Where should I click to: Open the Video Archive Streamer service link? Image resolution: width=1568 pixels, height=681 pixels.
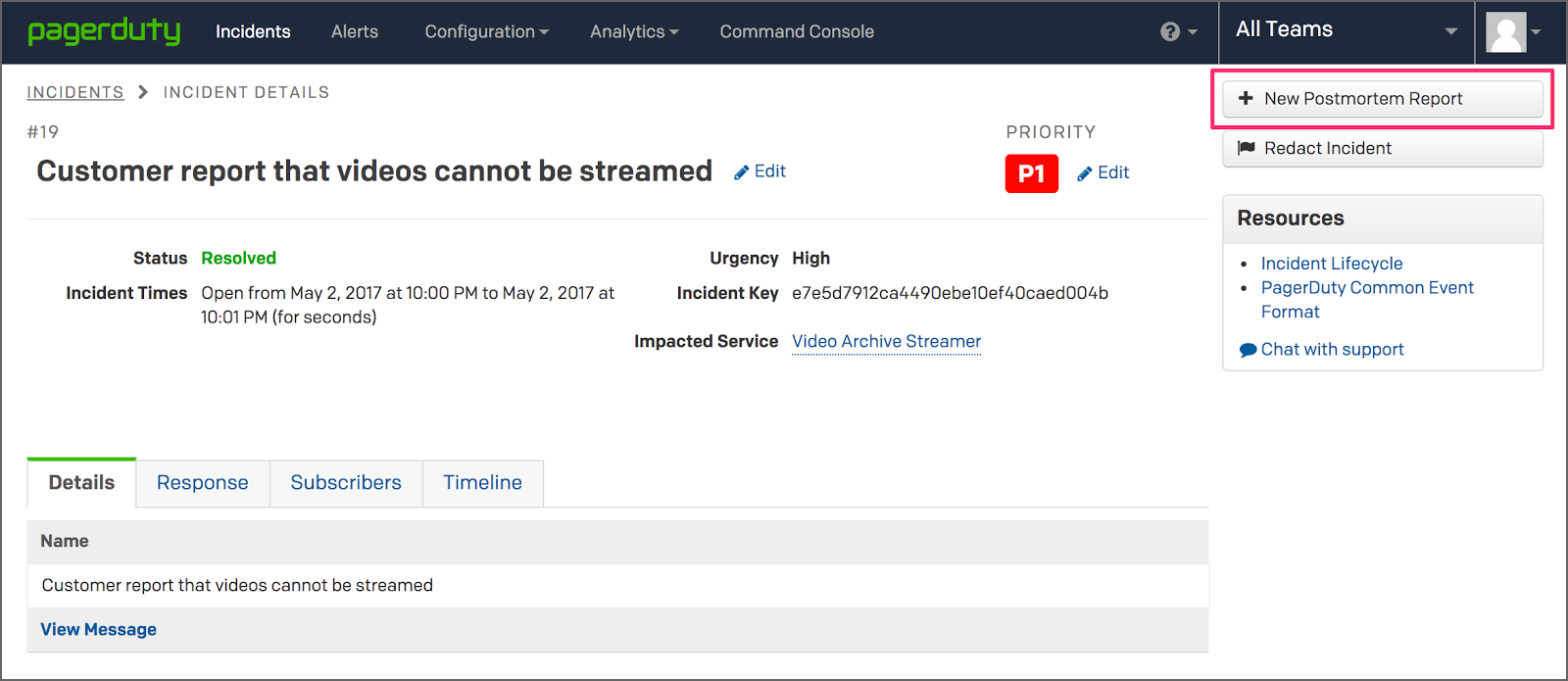coord(886,341)
